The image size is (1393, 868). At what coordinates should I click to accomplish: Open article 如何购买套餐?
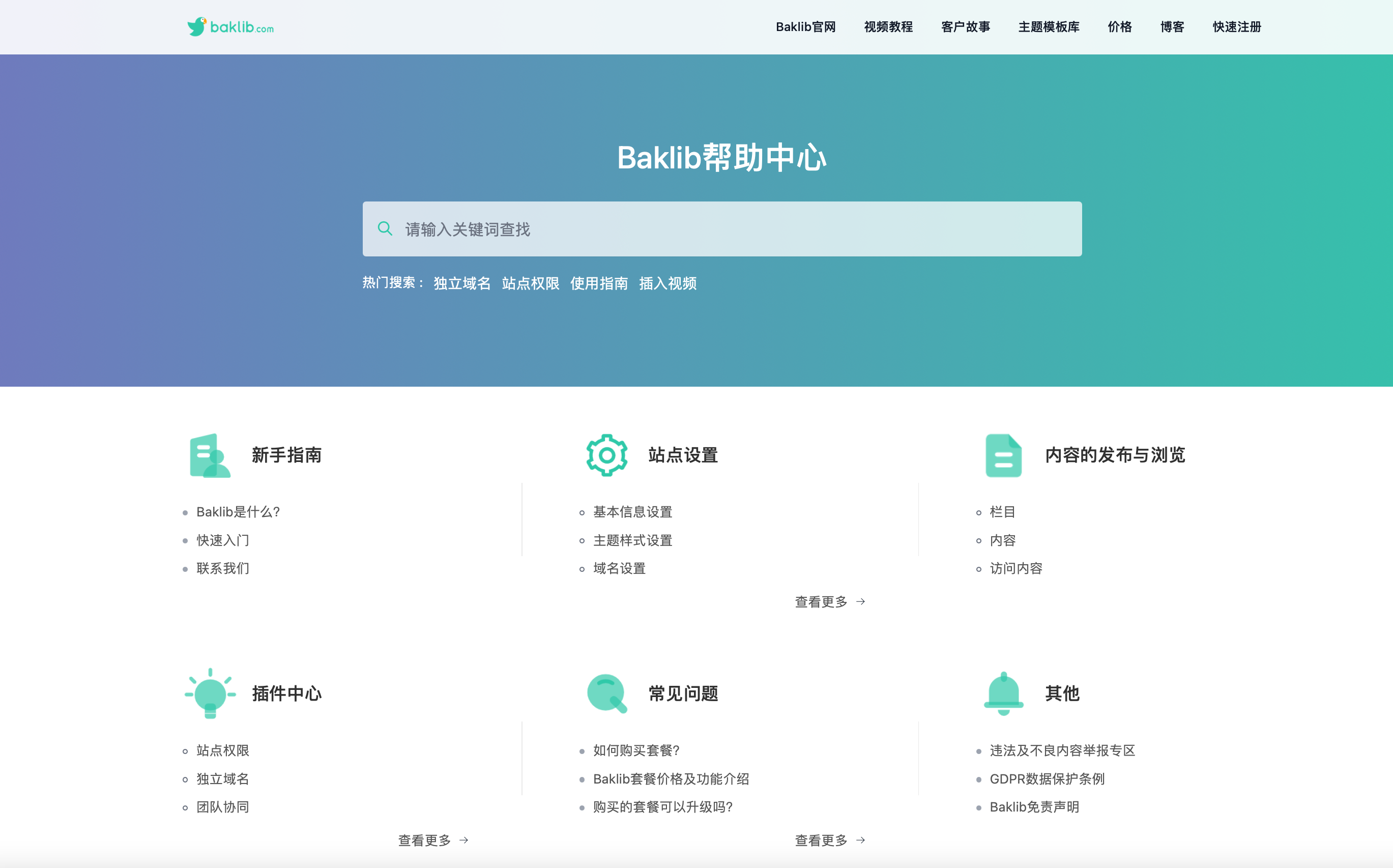click(636, 750)
